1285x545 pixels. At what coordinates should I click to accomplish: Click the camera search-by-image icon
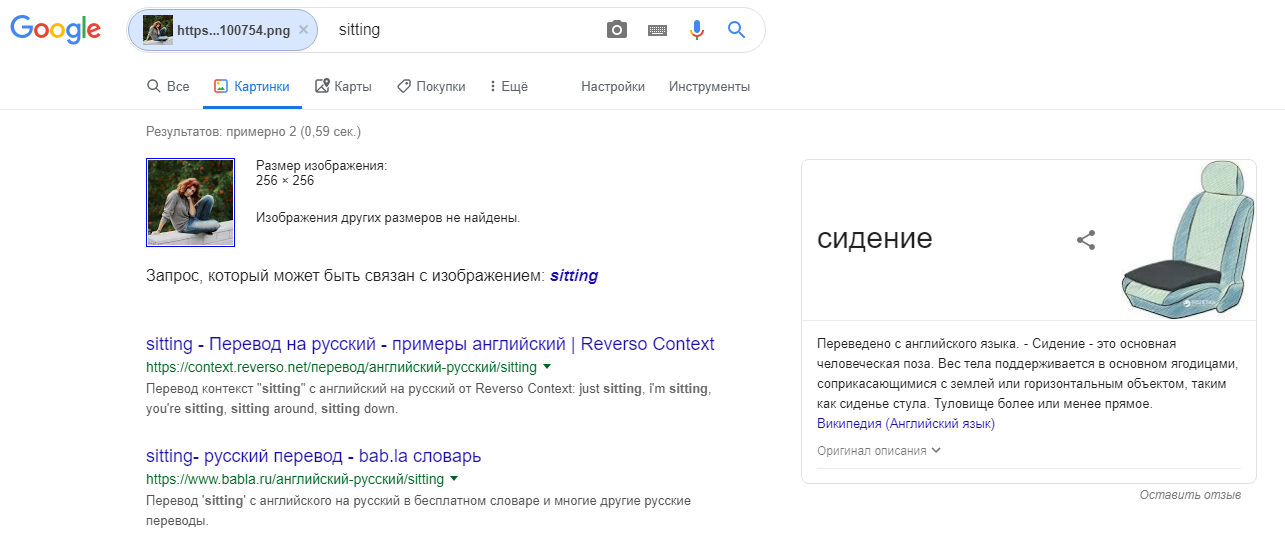(617, 30)
